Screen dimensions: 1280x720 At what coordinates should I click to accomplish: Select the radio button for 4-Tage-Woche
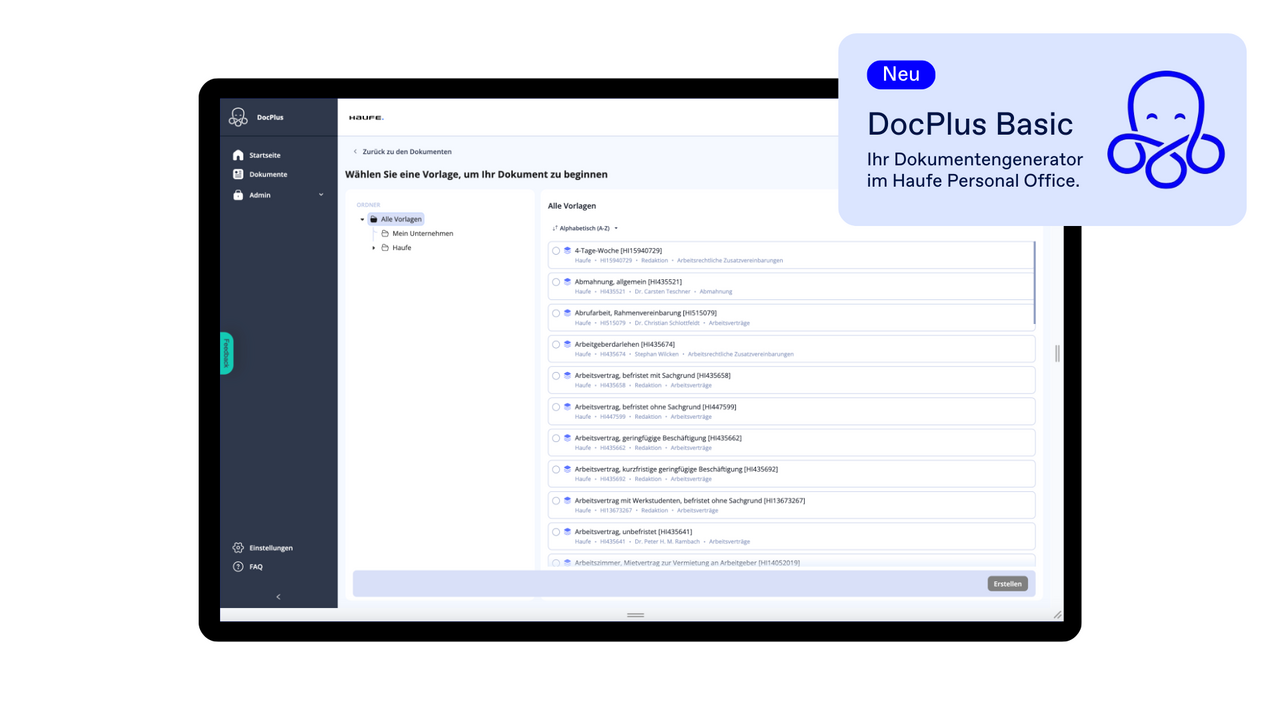tap(556, 250)
